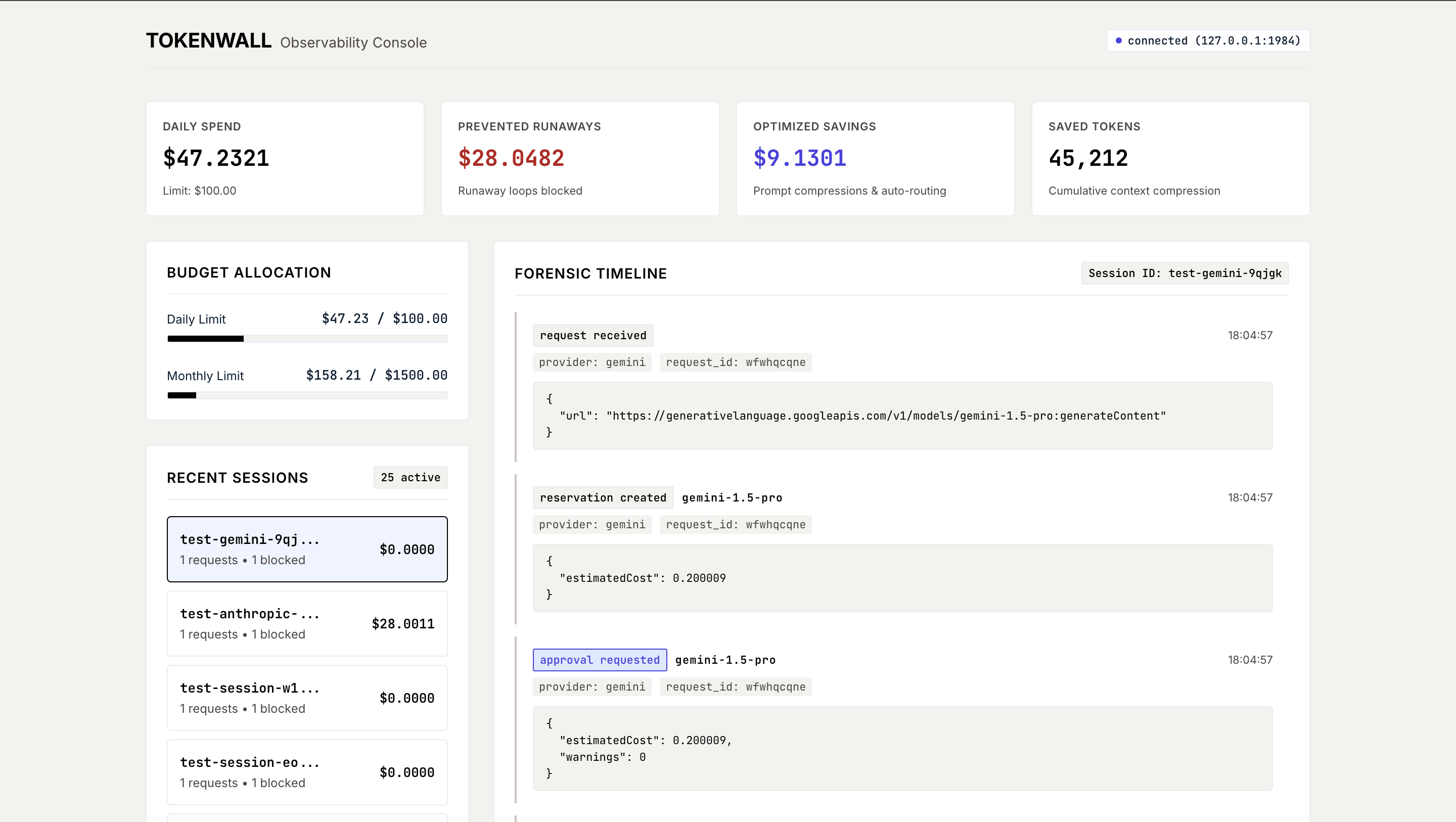Click the Budget Allocation heading
1456x822 pixels.
point(249,272)
